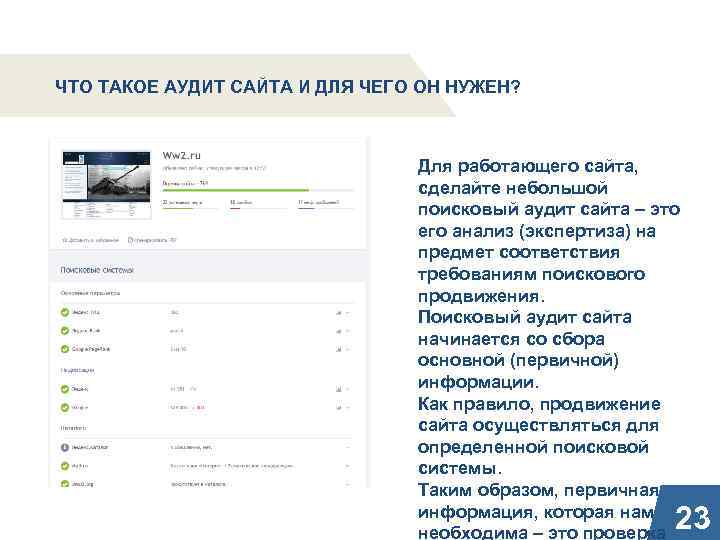Expand the Яндекс Ранг row details
Viewport: 720px width, 540px height.
(x=348, y=331)
